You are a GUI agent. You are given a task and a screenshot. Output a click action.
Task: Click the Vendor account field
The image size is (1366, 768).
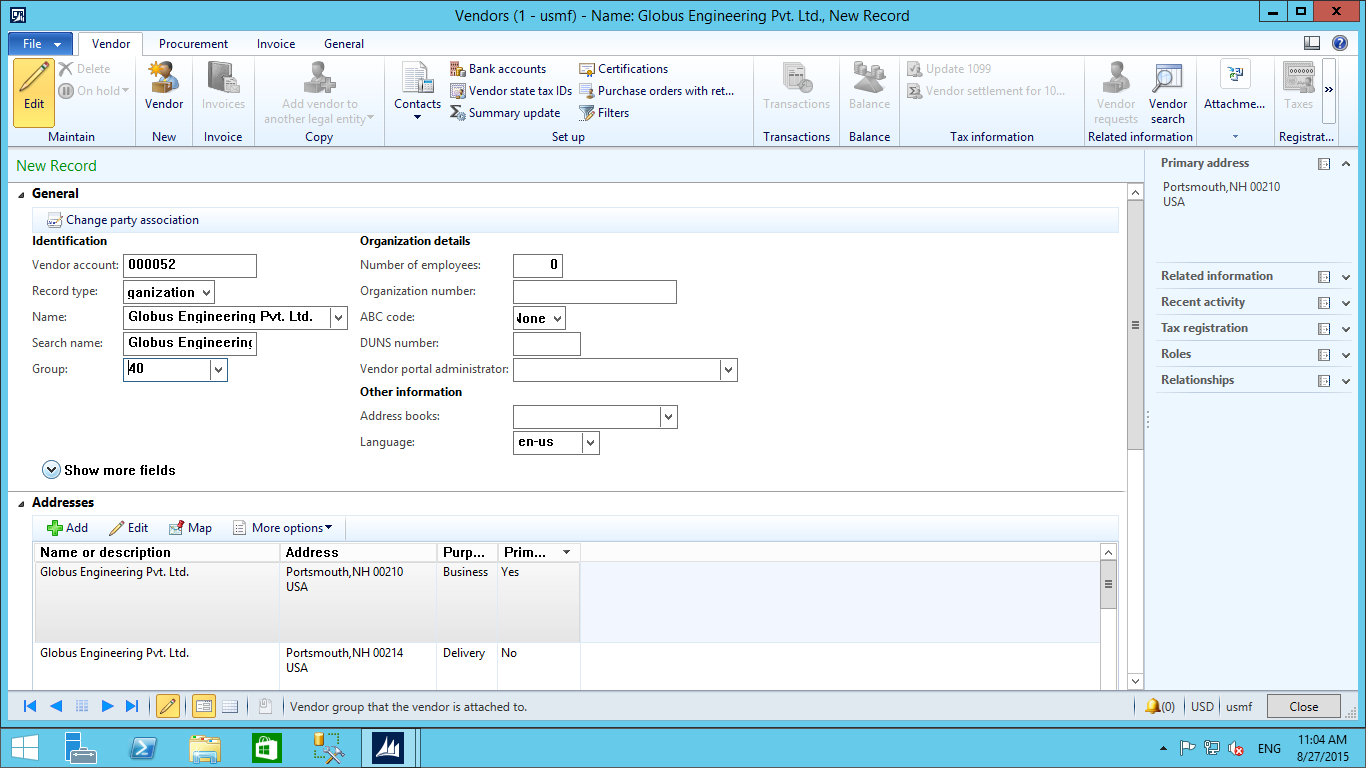point(190,266)
